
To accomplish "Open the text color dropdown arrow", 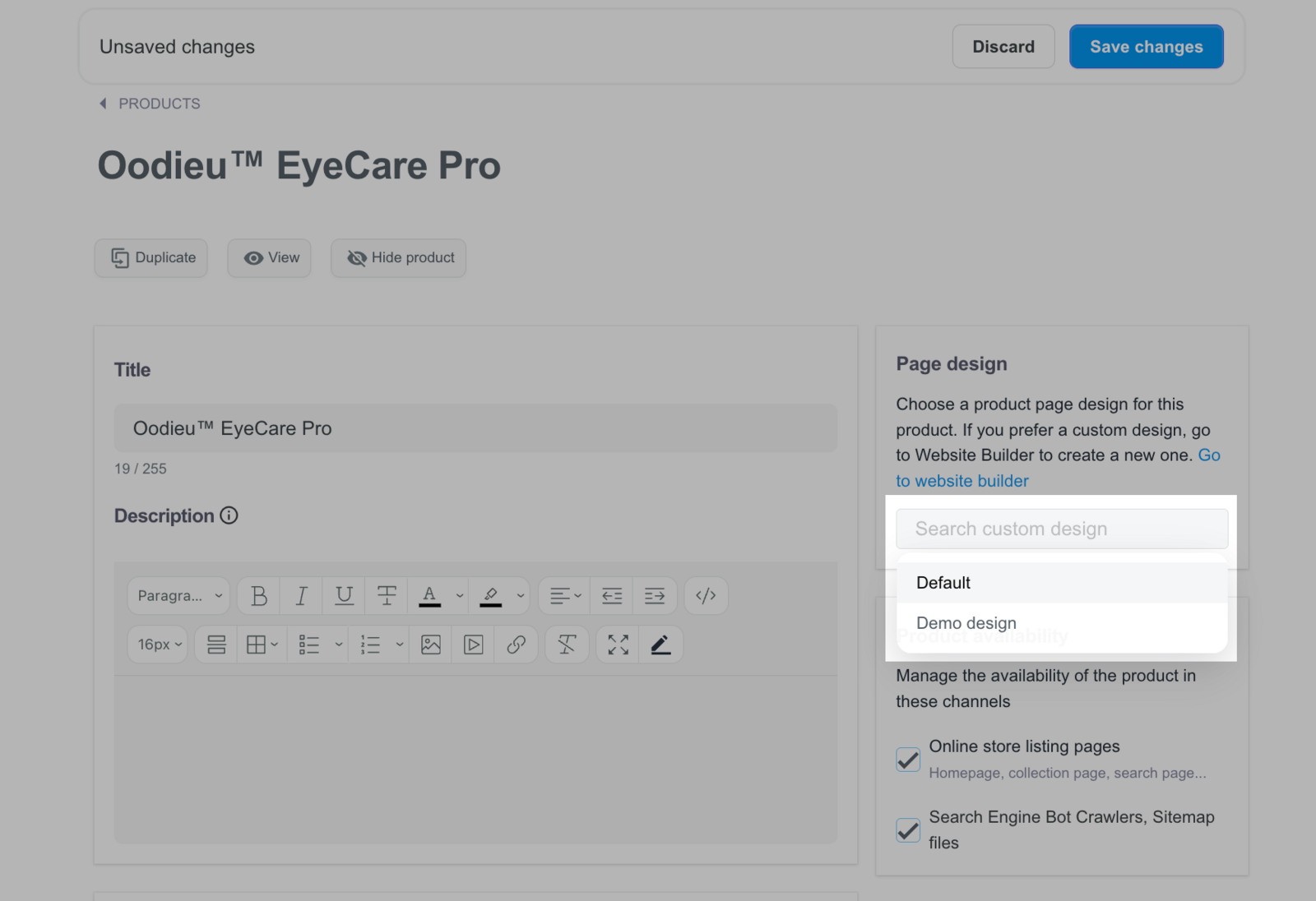I will coord(460,596).
